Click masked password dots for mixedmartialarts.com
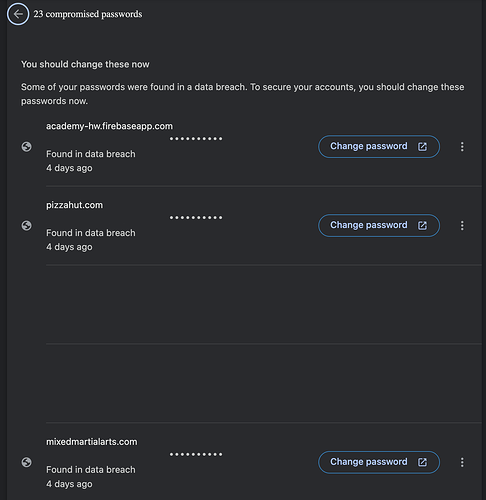Viewport: 486px width, 500px height. tap(196, 454)
